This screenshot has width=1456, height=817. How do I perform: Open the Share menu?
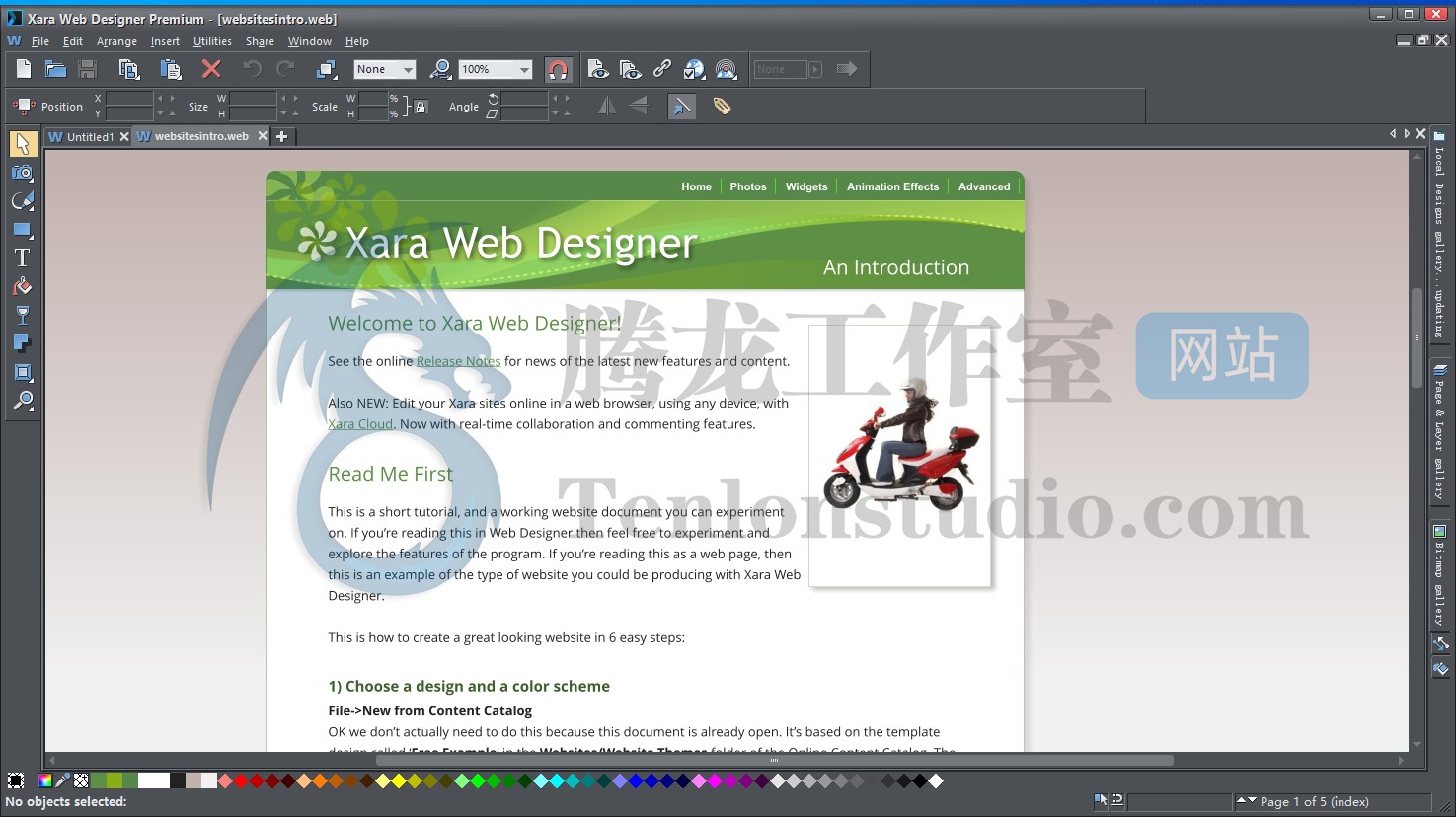click(260, 41)
